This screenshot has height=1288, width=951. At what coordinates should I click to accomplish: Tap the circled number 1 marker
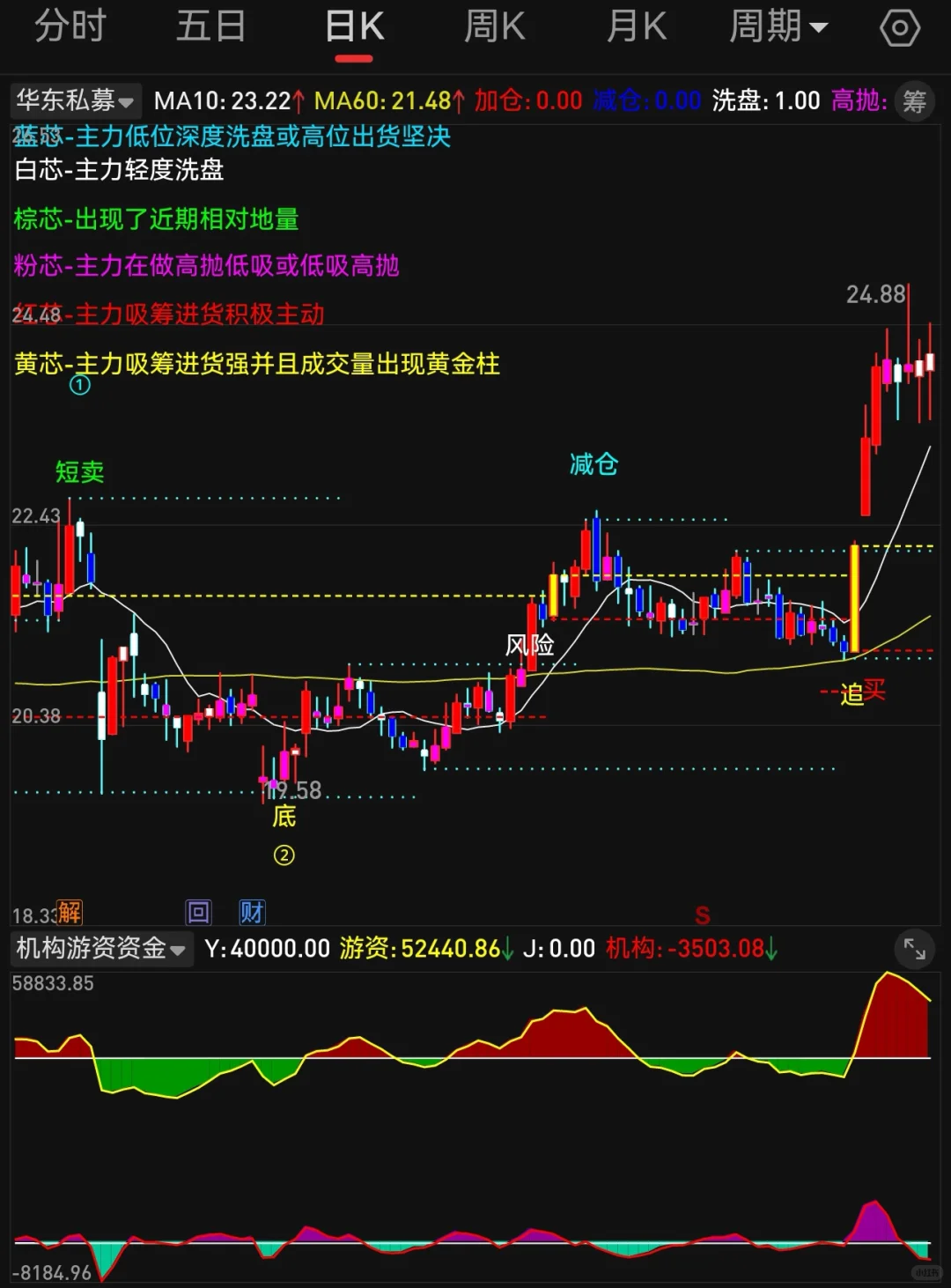80,385
